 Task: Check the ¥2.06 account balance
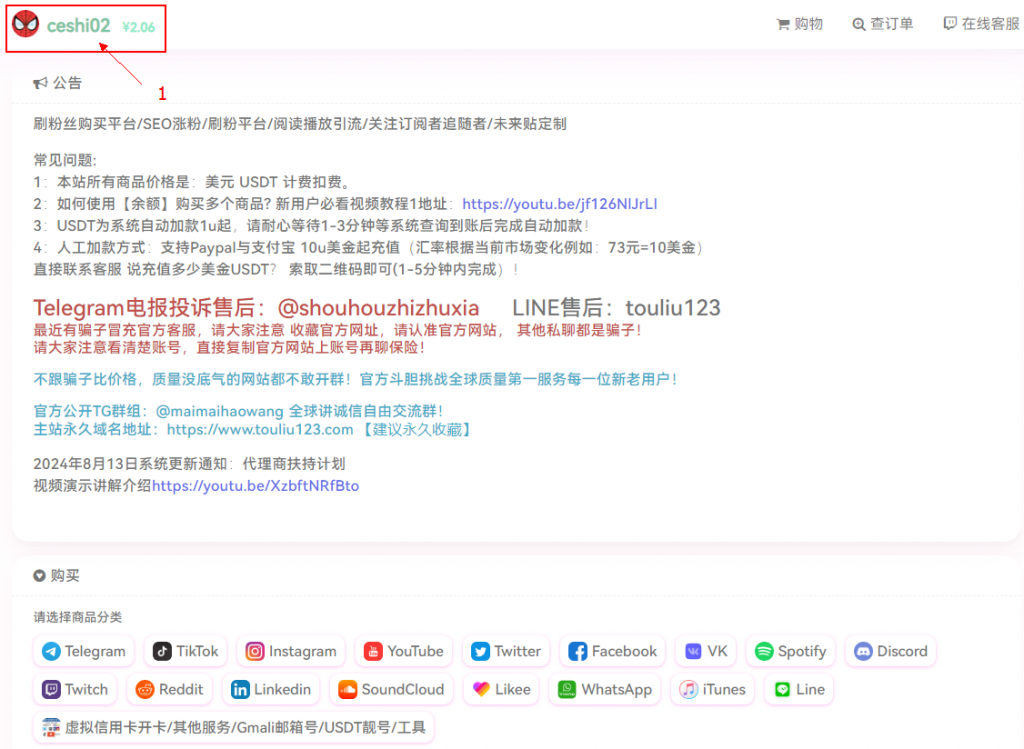click(x=138, y=27)
